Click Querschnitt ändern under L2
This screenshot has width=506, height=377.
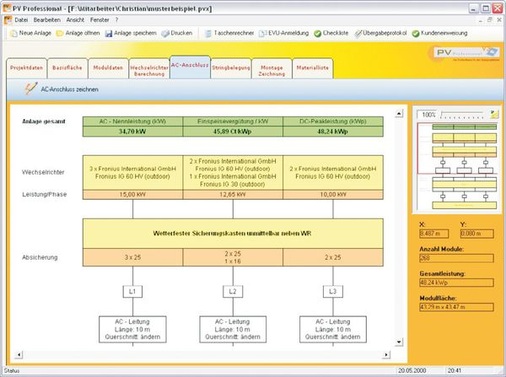233,337
